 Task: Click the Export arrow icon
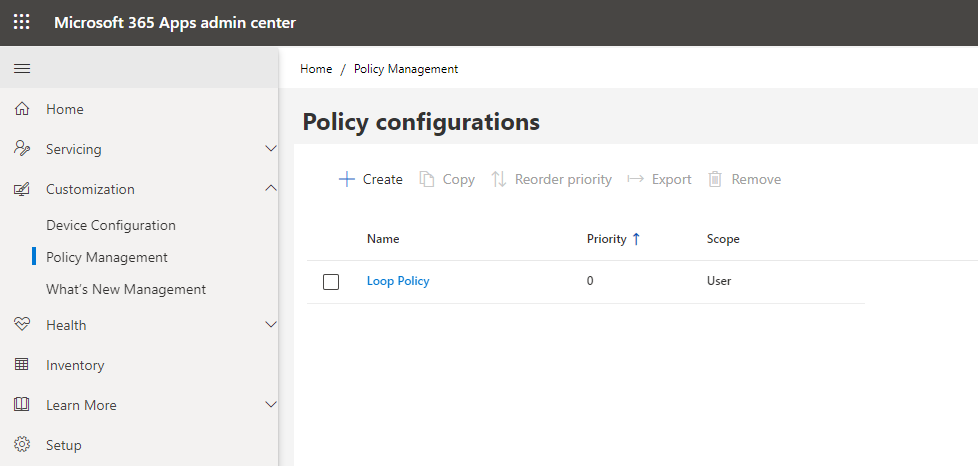pos(636,179)
